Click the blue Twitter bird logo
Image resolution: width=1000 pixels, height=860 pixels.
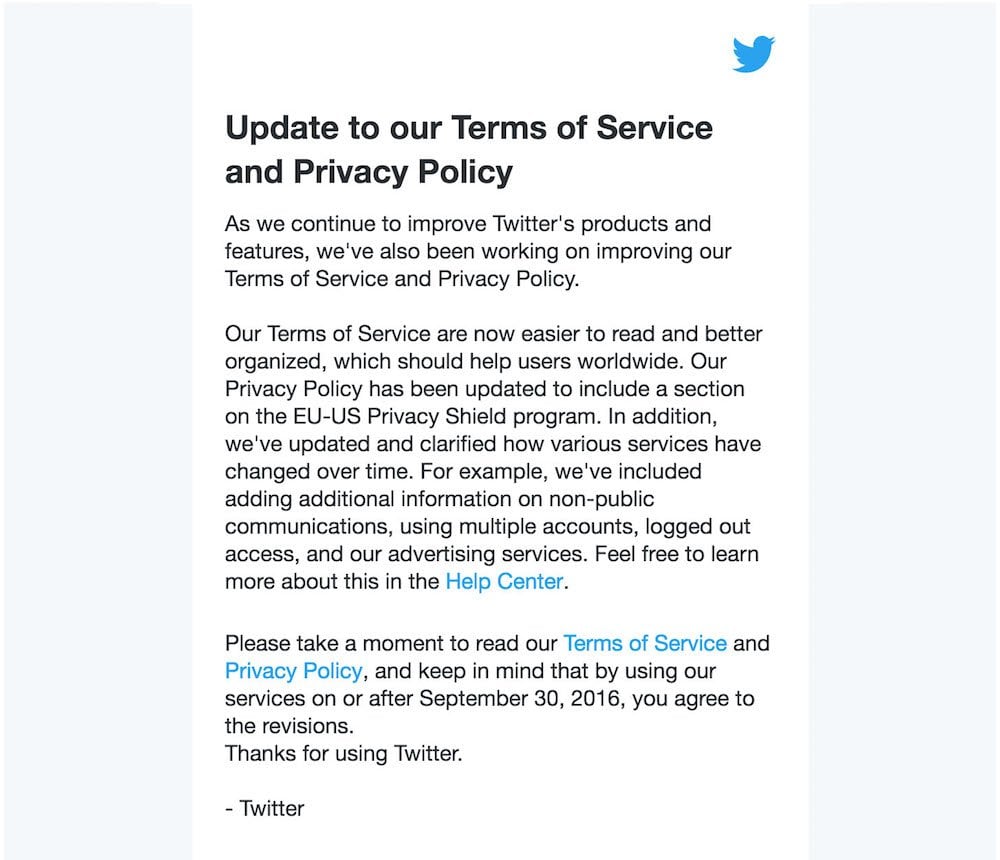[753, 54]
